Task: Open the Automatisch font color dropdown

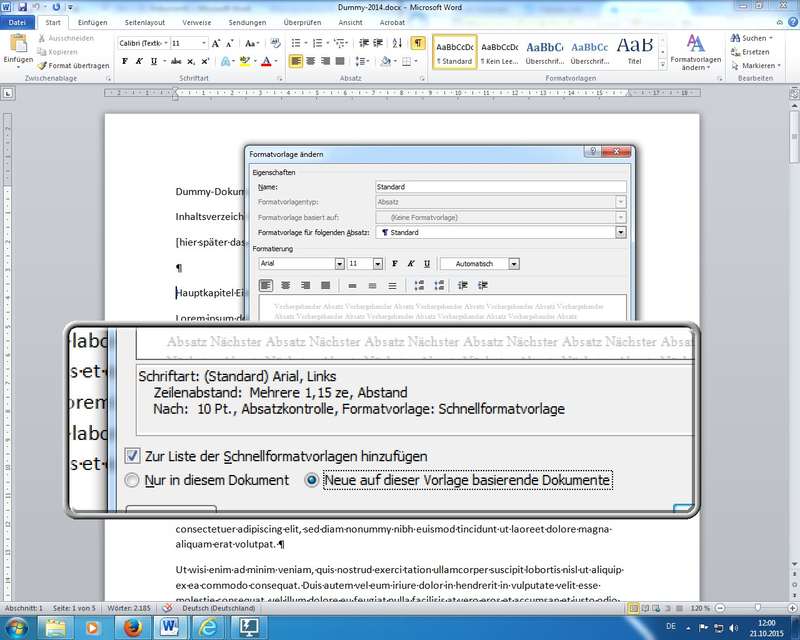Action: pyautogui.click(x=514, y=264)
